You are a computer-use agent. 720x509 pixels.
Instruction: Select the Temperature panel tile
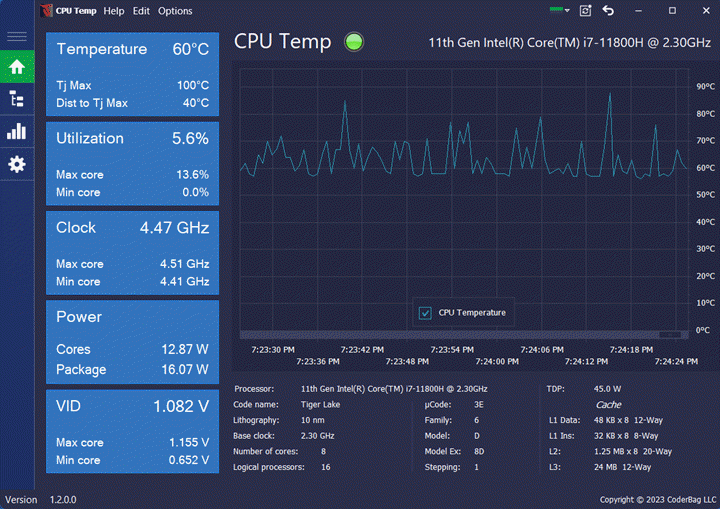[x=132, y=73]
